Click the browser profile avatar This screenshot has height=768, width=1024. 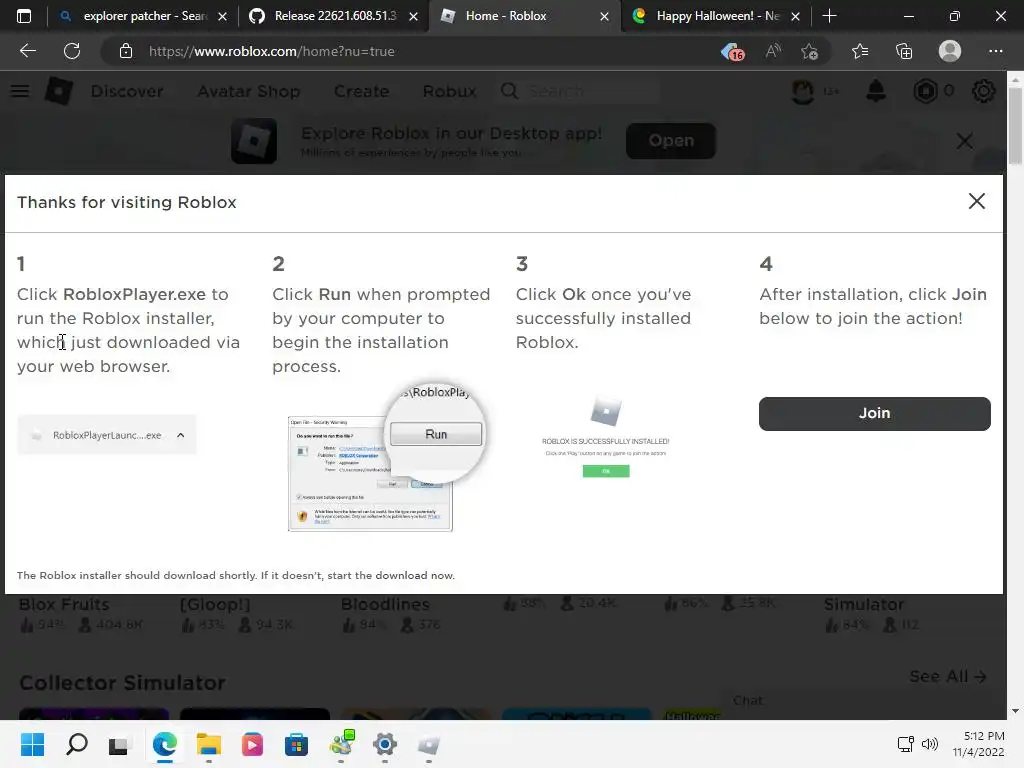pos(950,51)
